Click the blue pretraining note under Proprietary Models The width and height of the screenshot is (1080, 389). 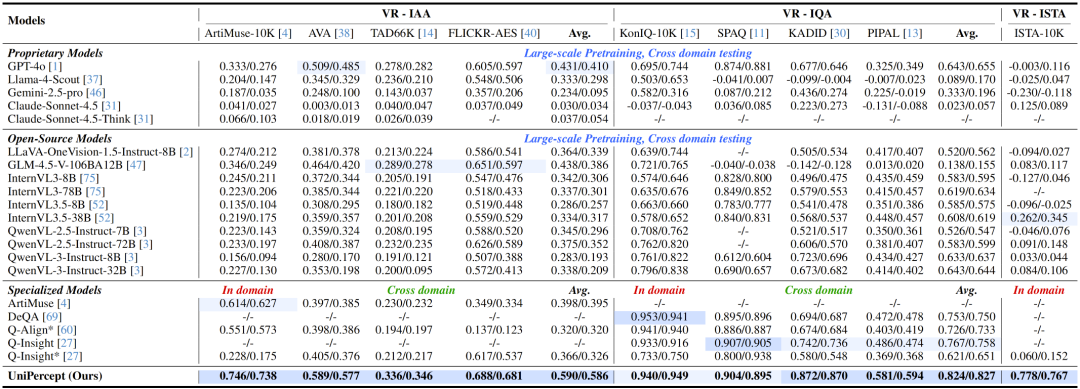tap(638, 53)
